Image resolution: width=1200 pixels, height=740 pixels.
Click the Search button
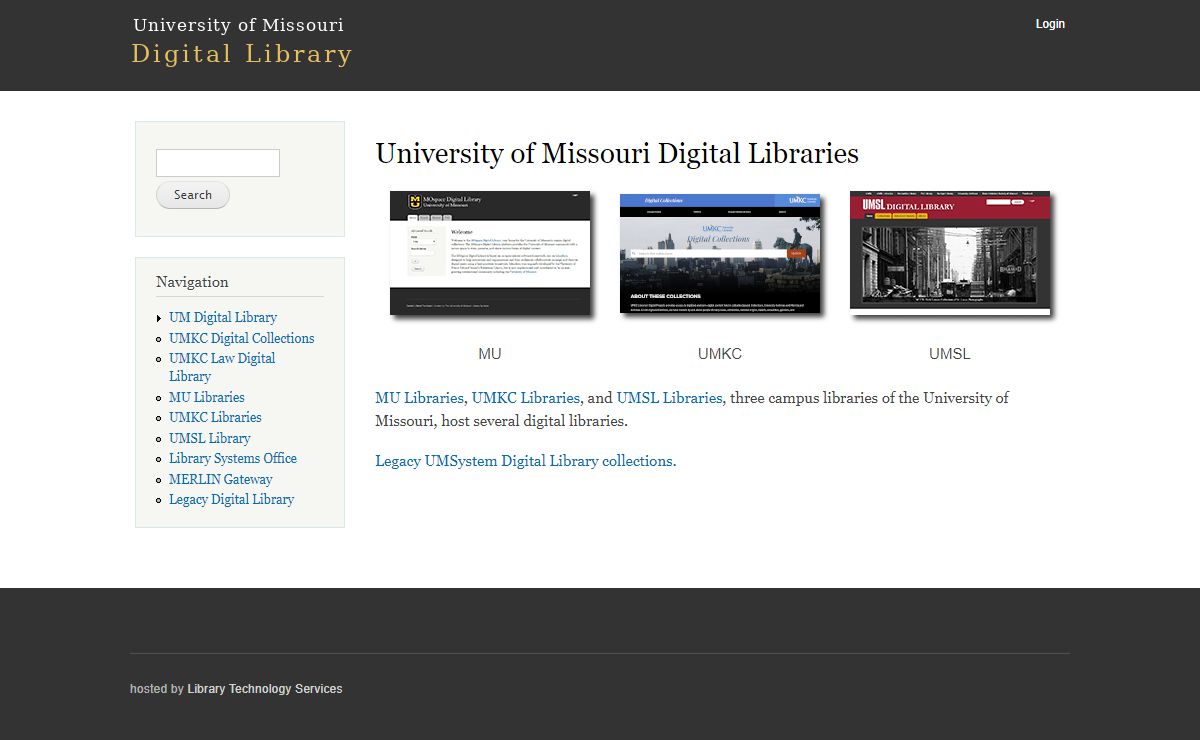click(193, 195)
